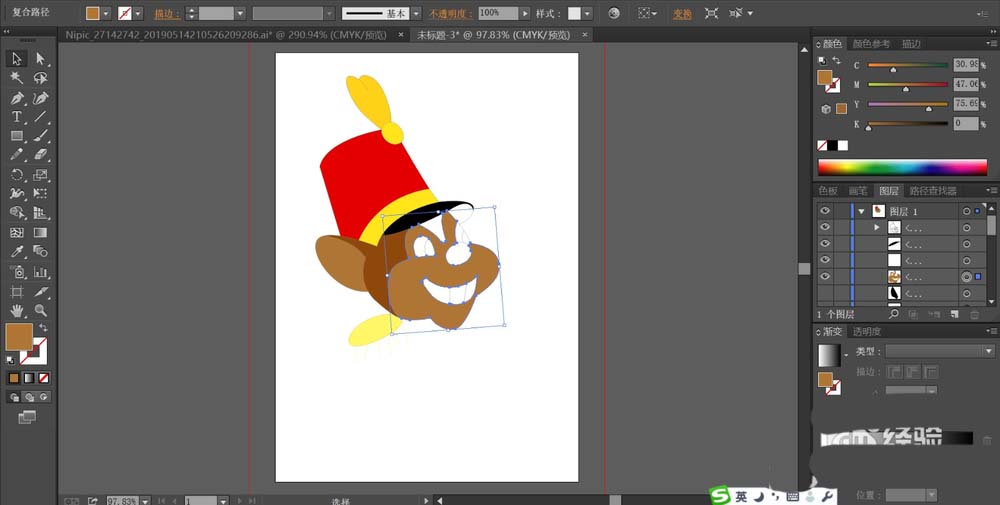Switch to the 未标题-3 document tab
Viewport: 1000px width, 505px height.
(493, 35)
